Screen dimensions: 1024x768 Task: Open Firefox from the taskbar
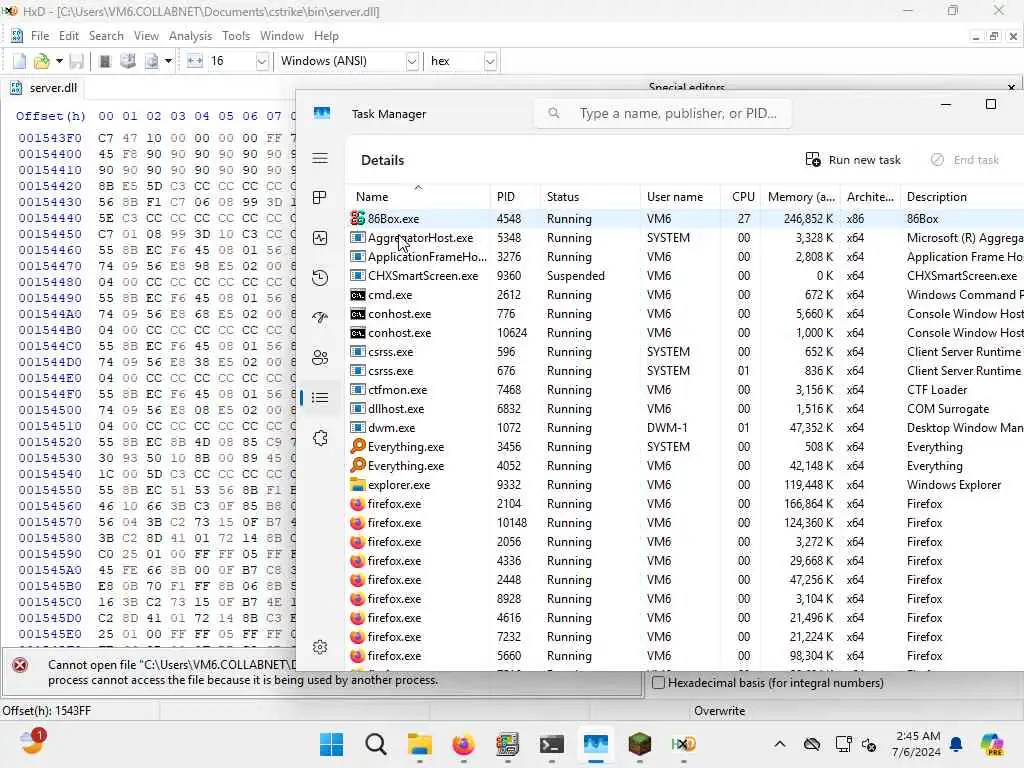pyautogui.click(x=464, y=744)
